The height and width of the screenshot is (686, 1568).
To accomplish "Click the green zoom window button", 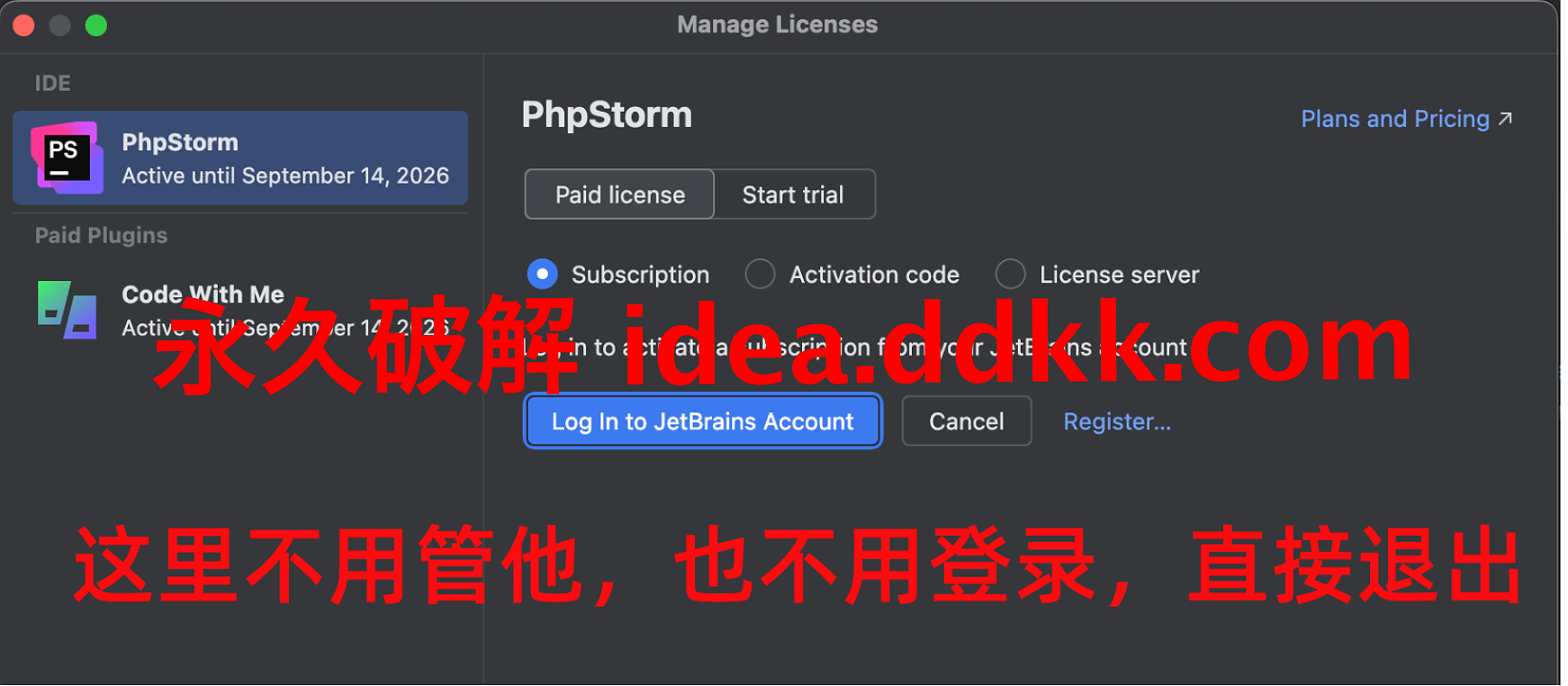I will click(96, 25).
